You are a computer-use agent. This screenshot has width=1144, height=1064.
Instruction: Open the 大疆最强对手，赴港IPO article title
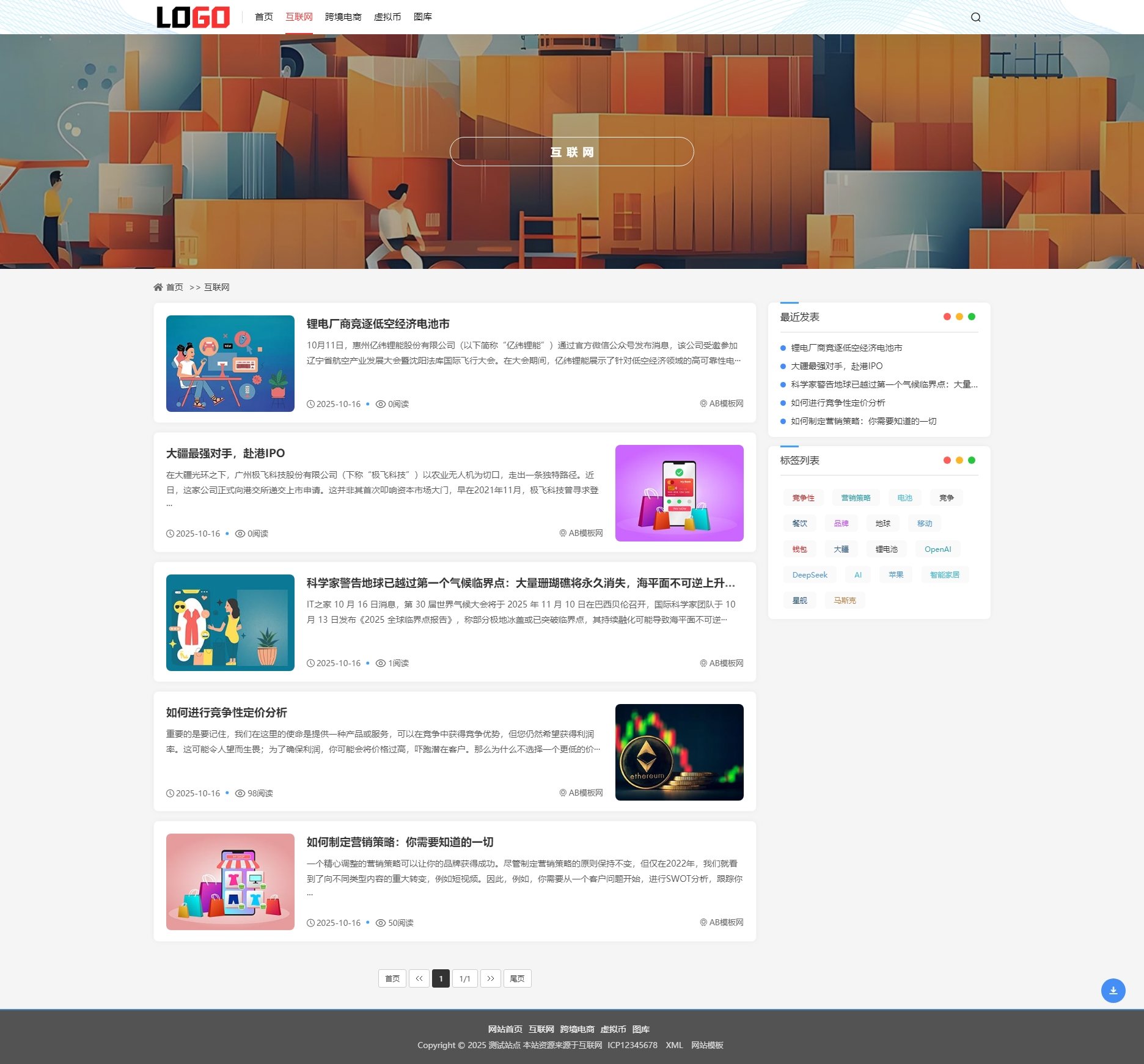pos(226,453)
